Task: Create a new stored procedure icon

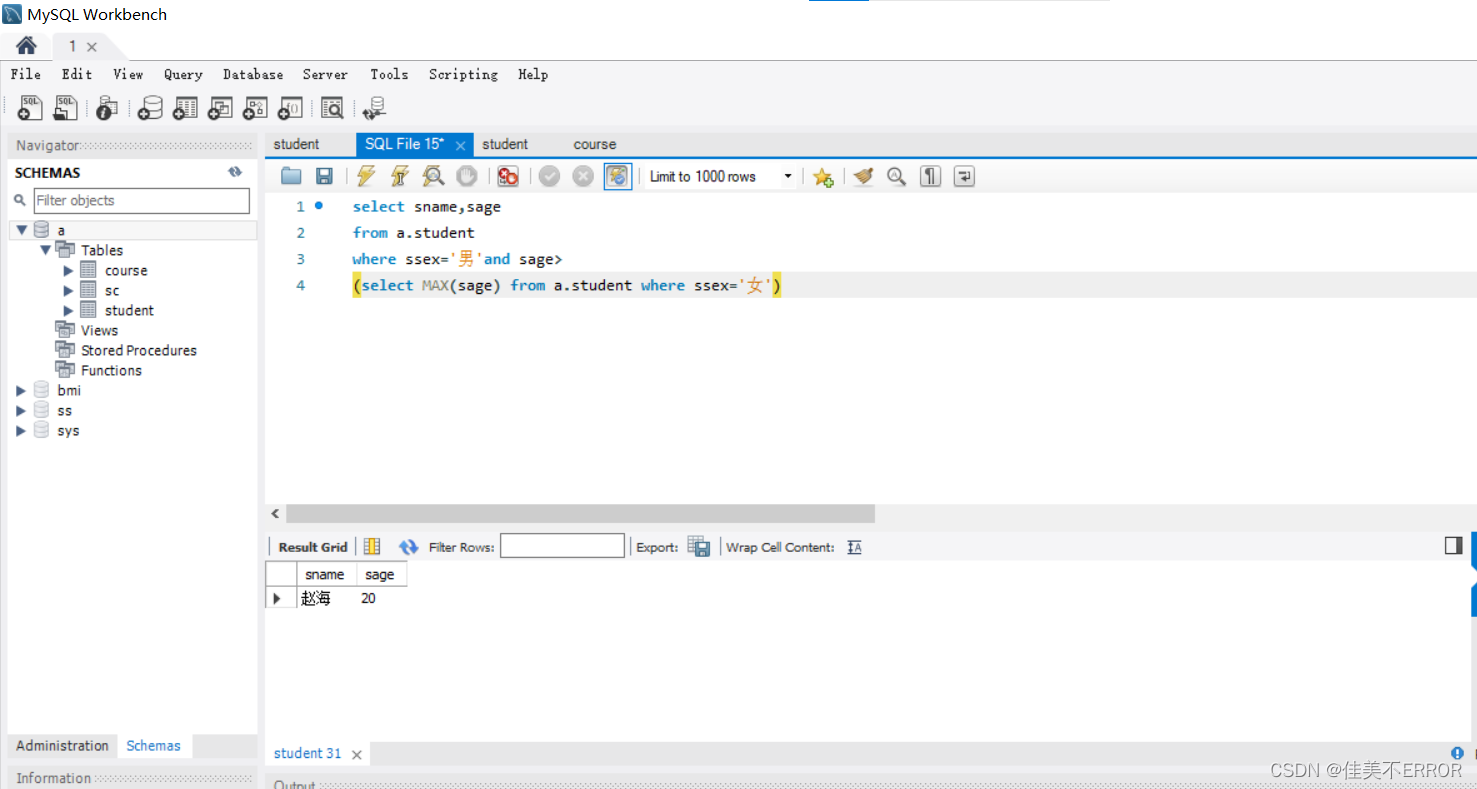Action: coord(255,108)
